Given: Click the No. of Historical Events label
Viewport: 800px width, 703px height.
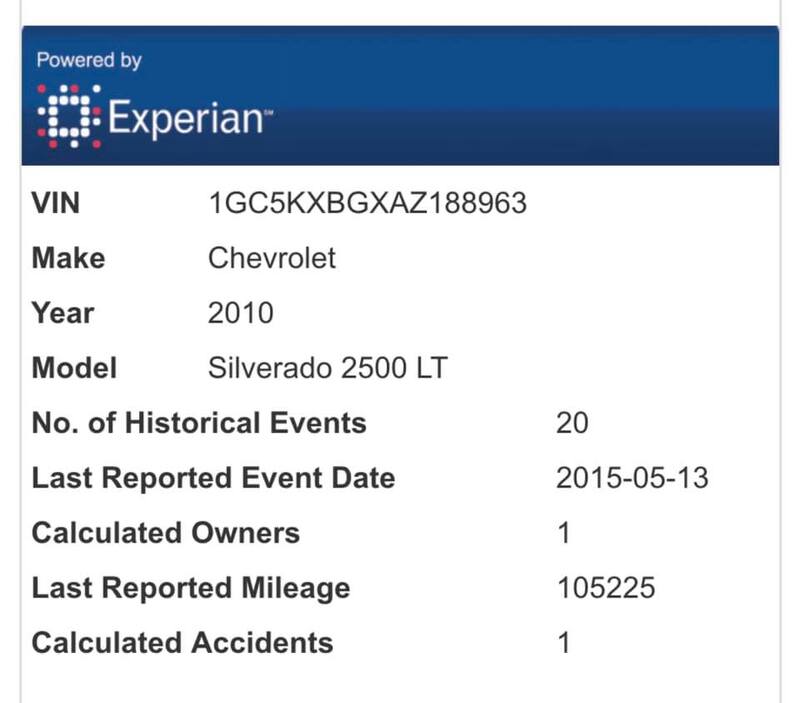Looking at the screenshot, I should 199,423.
